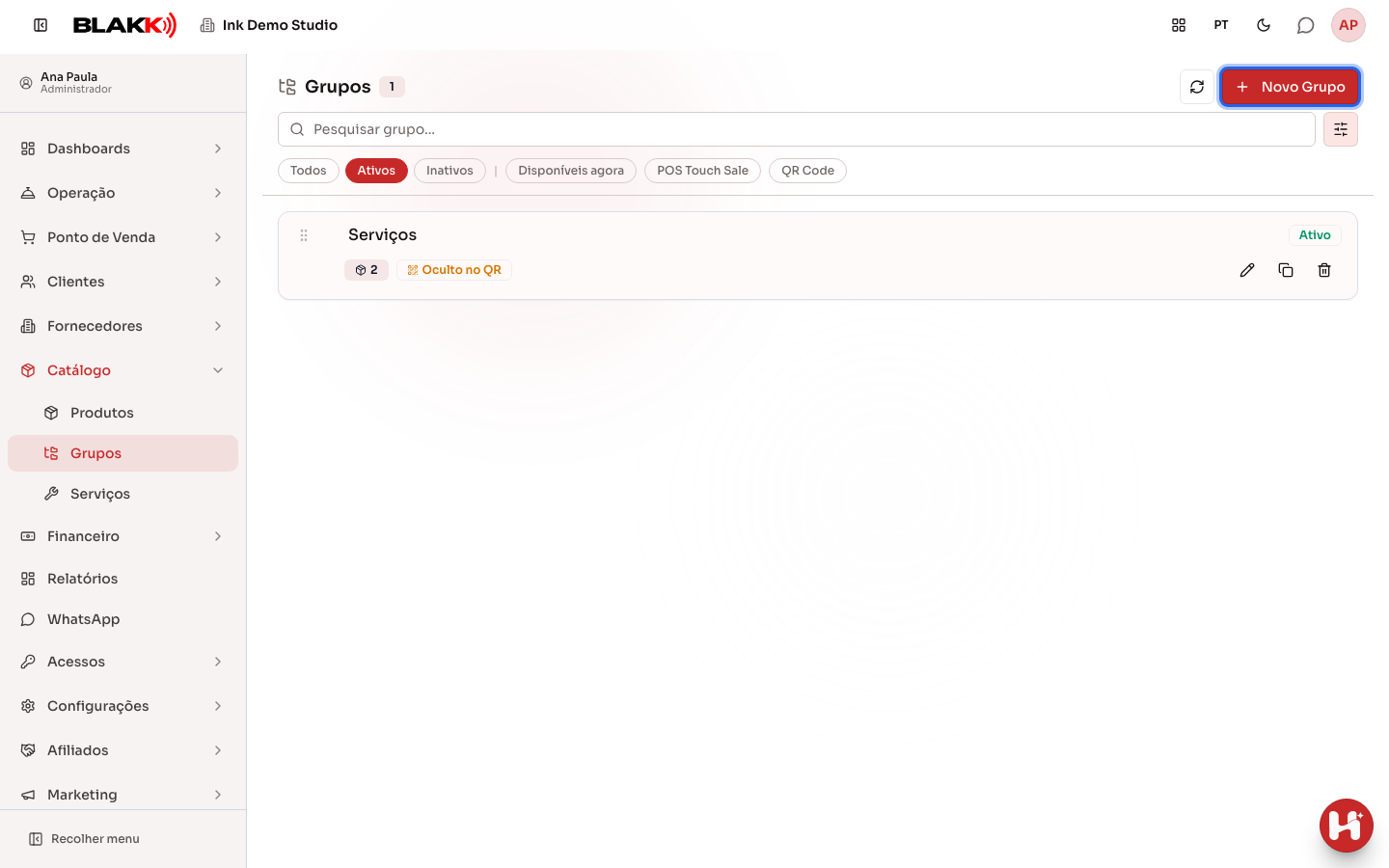Expand the Fornecedores menu
Image resolution: width=1389 pixels, height=868 pixels.
point(123,326)
